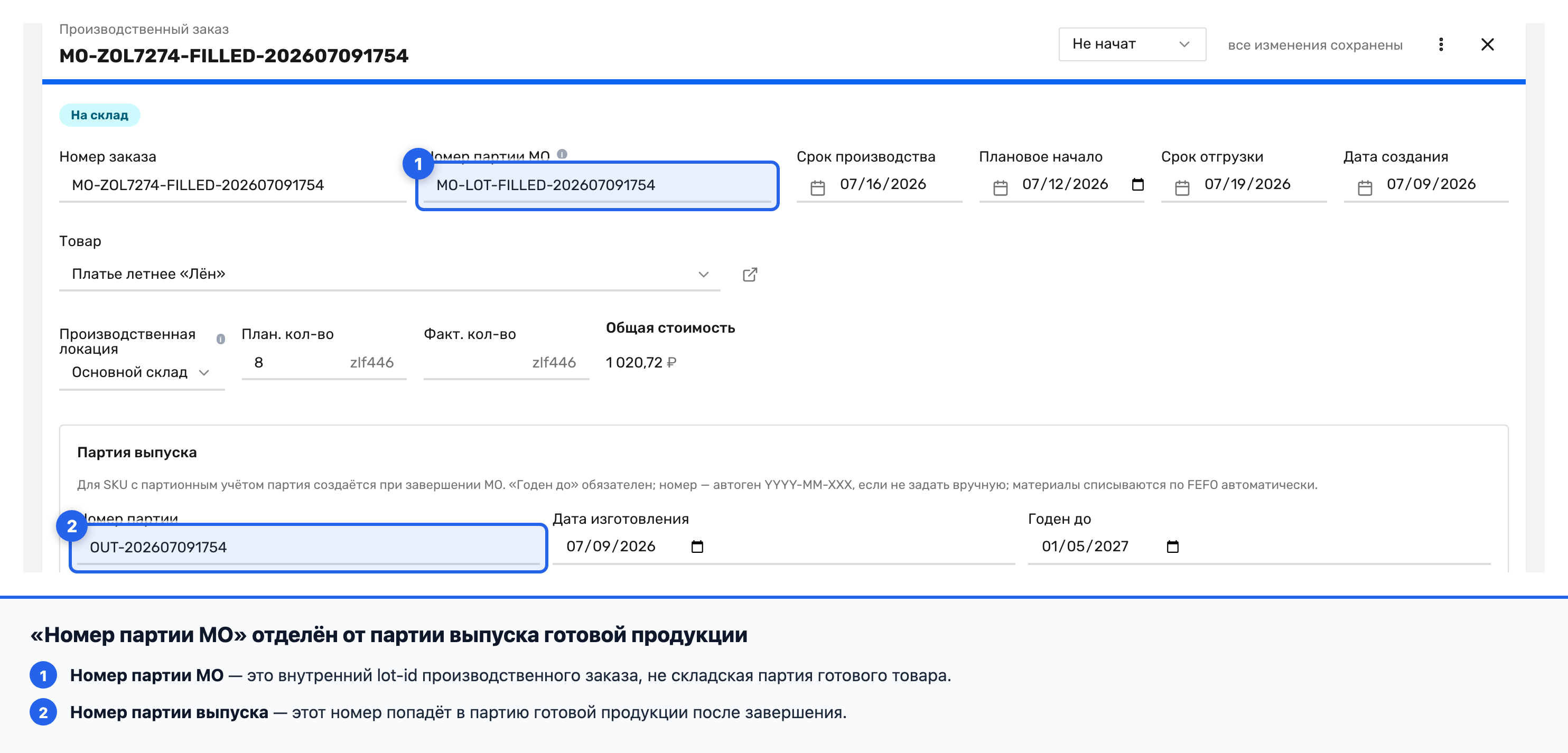Viewport: 1568px width, 753px height.
Task: Click the empty 'Факт. кол-во' field
Action: click(x=506, y=363)
